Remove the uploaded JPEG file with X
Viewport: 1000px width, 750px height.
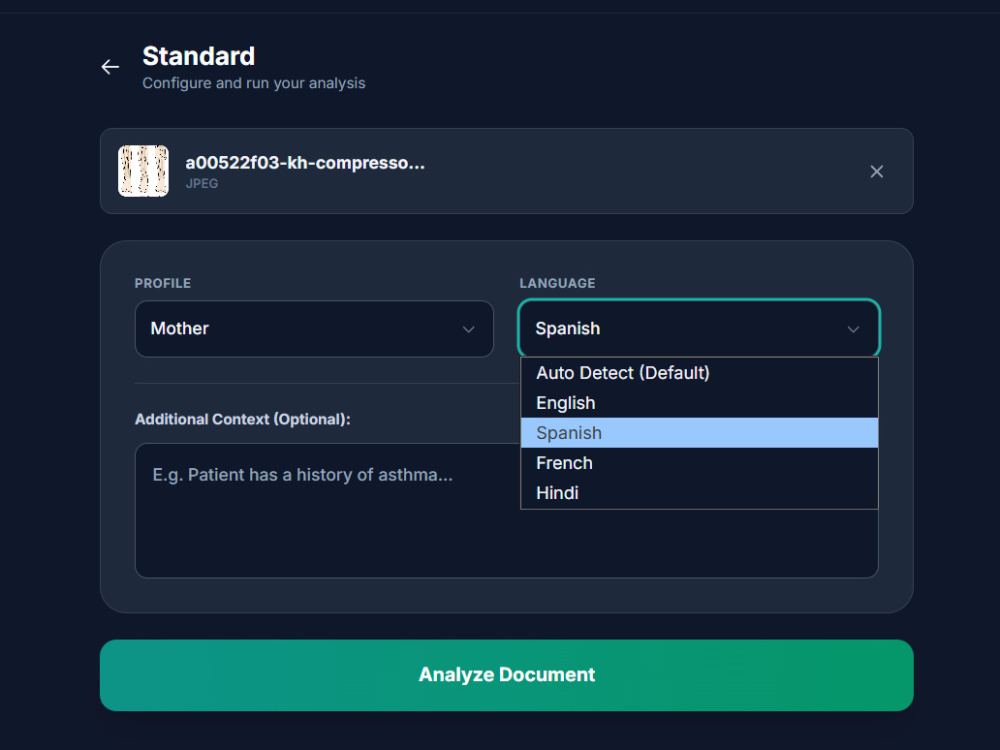click(877, 172)
